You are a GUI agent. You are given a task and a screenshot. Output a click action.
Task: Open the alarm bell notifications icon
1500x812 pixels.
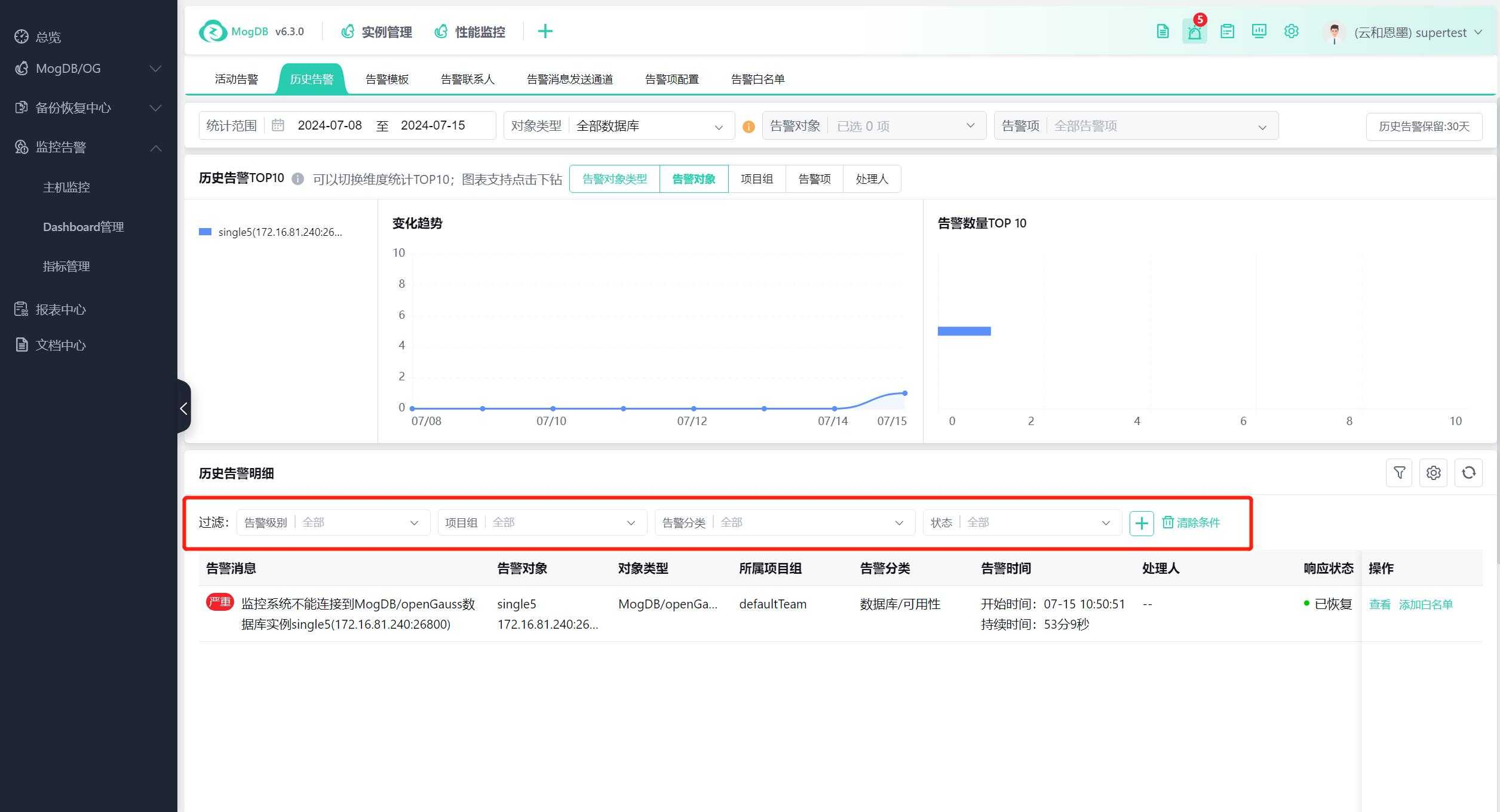click(x=1194, y=32)
